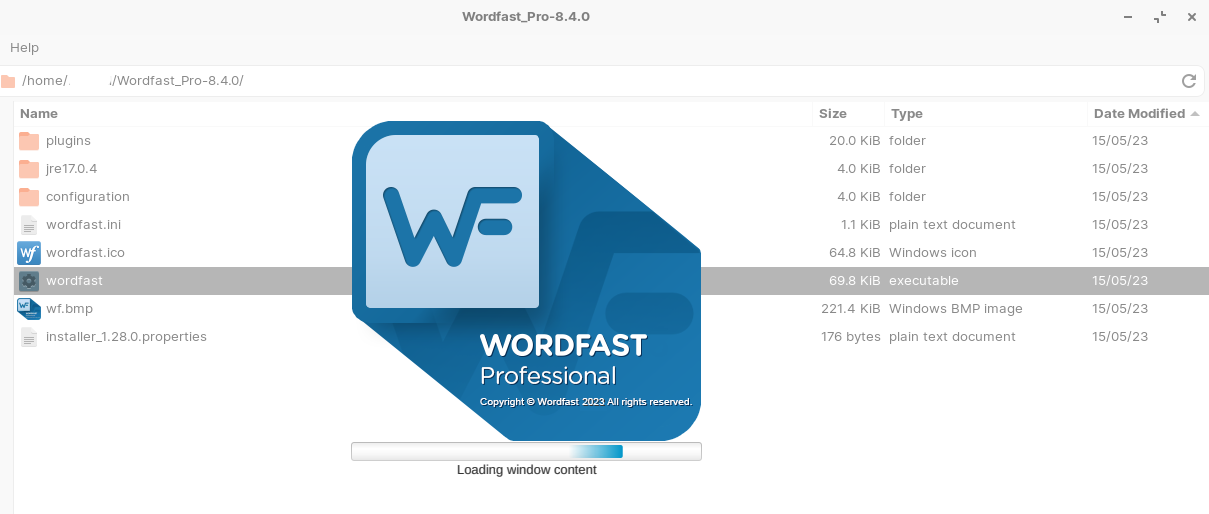Image resolution: width=1209 pixels, height=514 pixels.
Task: Select the configuration folder name
Action: pos(88,197)
